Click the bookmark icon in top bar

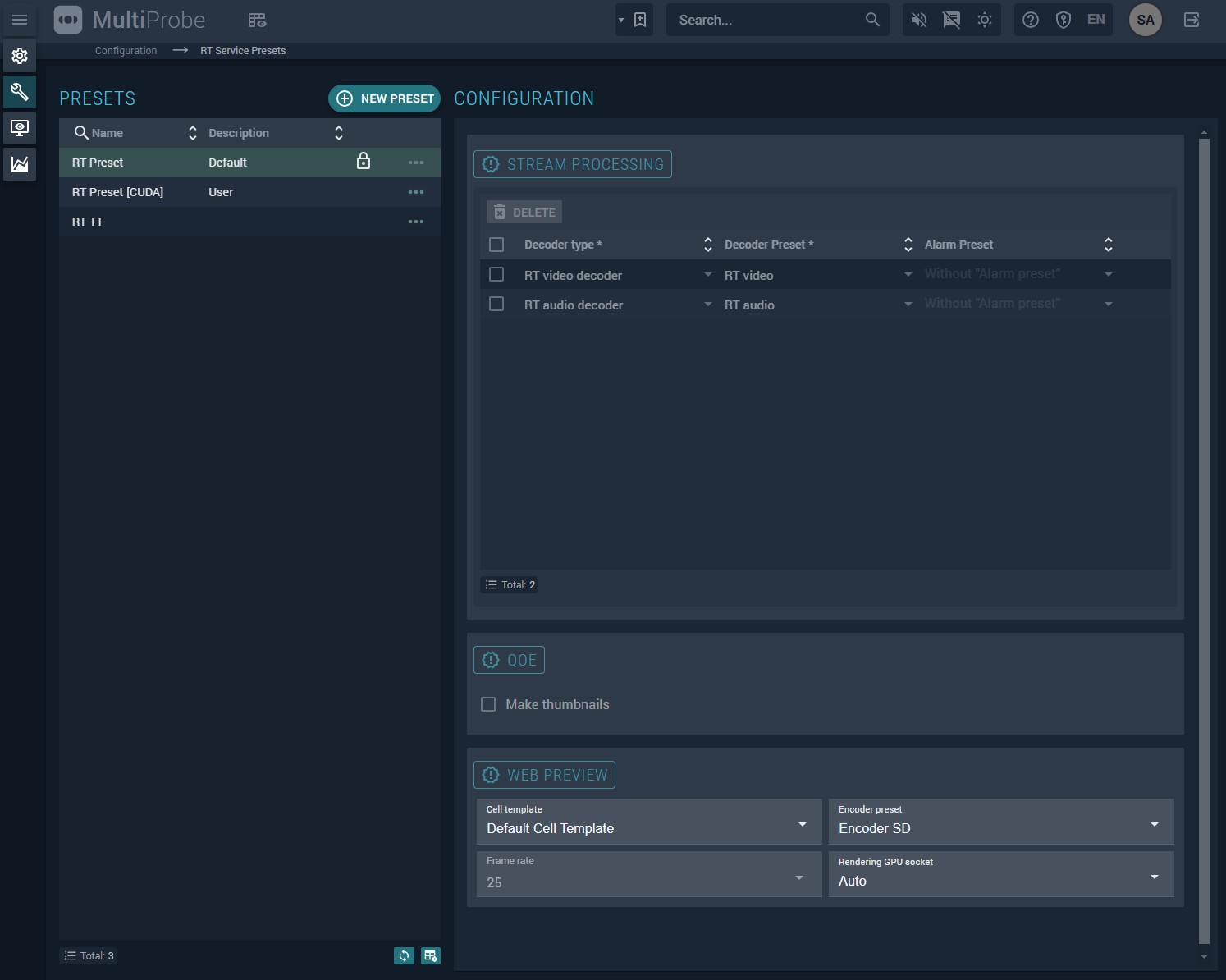pyautogui.click(x=640, y=20)
